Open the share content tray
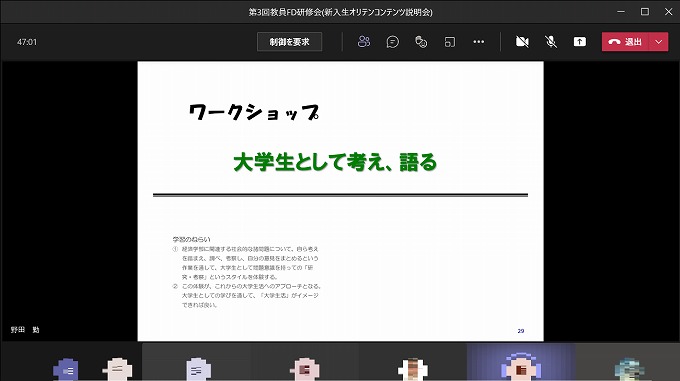Viewport: 680px width, 381px height. [579, 42]
